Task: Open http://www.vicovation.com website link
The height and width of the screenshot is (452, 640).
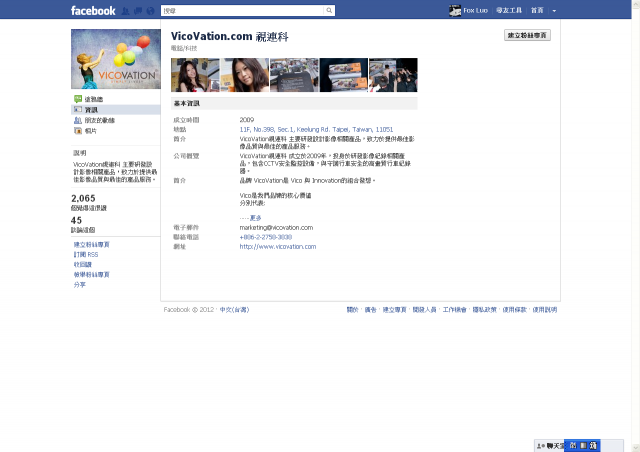Action: point(278,247)
